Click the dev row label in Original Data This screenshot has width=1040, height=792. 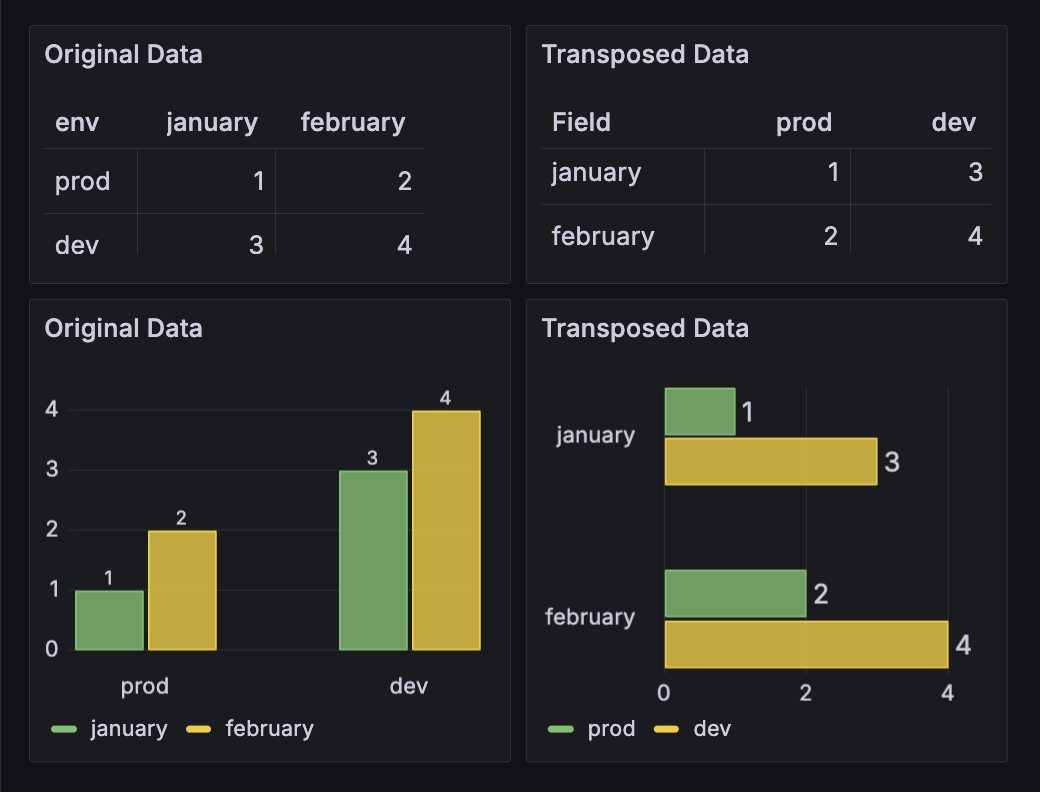coord(76,244)
